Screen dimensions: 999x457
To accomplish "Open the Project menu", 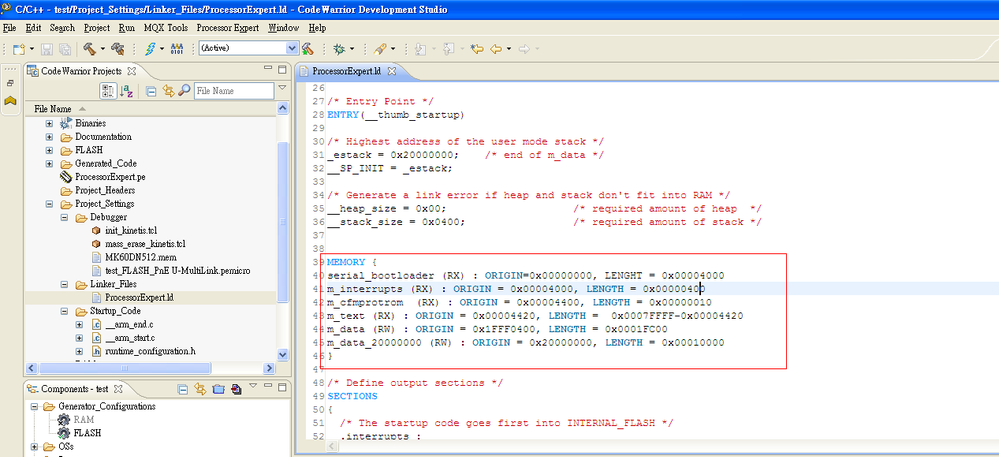I will pos(97,28).
